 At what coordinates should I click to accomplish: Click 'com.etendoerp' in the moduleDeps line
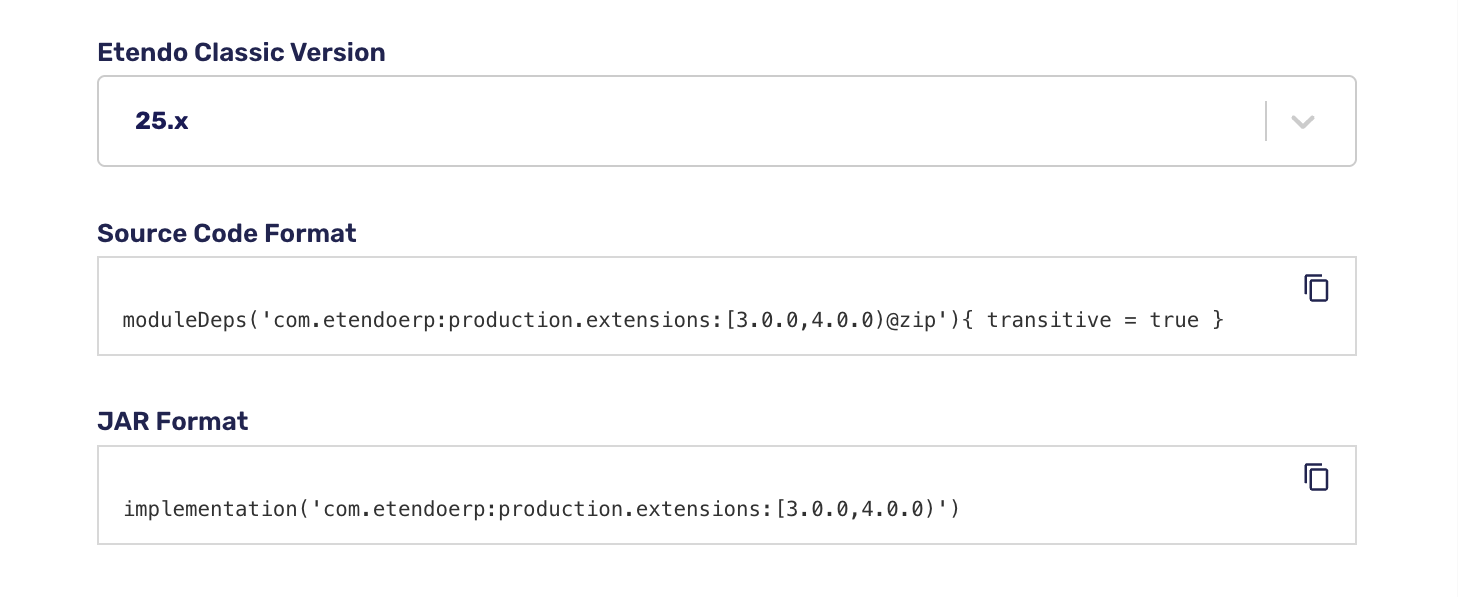click(x=355, y=321)
